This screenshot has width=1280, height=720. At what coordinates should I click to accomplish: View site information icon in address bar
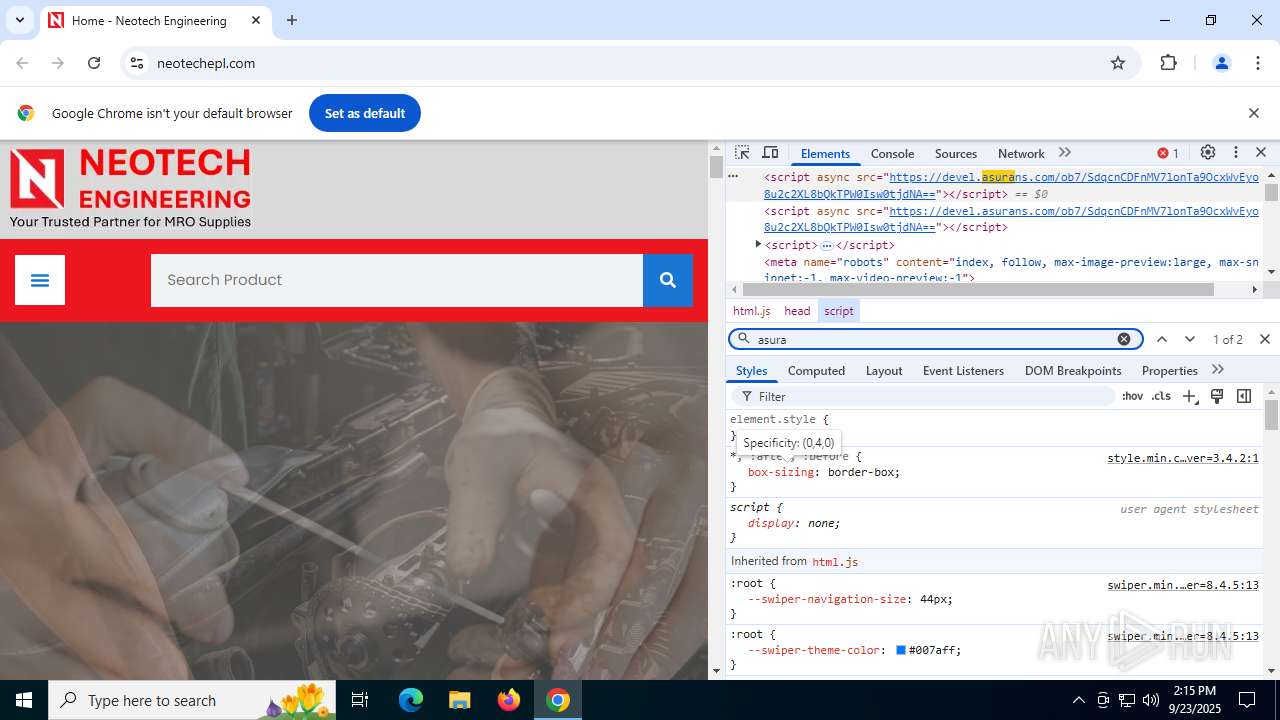tap(137, 63)
